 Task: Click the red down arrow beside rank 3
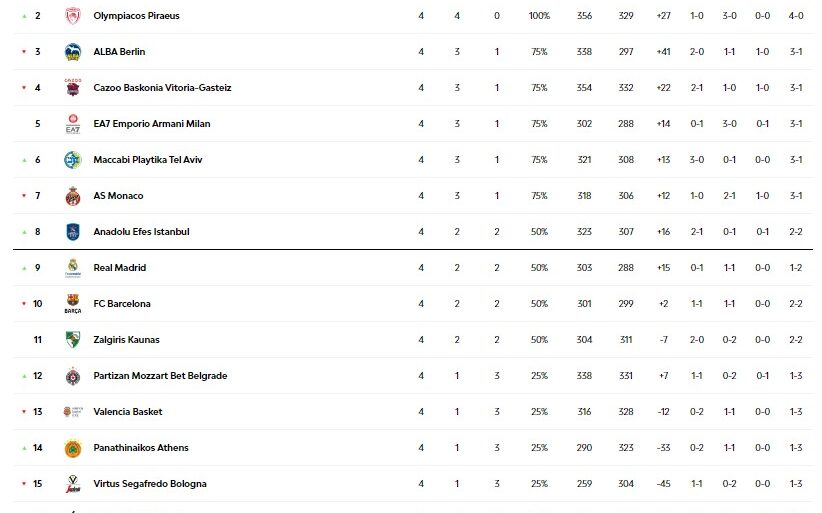pos(23,52)
